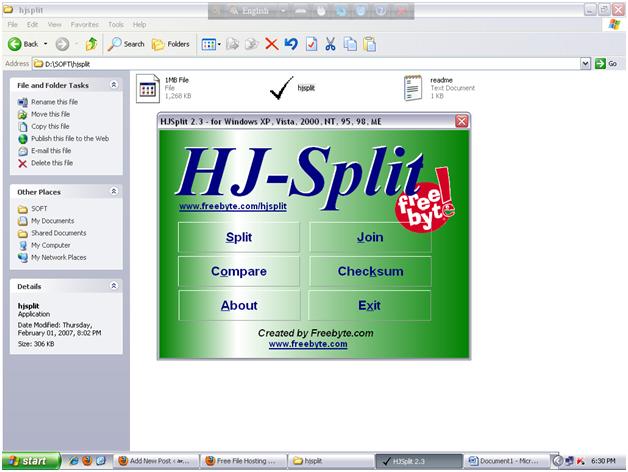Click the address bar path field
Screen dimensions: 628x472
coord(306,64)
